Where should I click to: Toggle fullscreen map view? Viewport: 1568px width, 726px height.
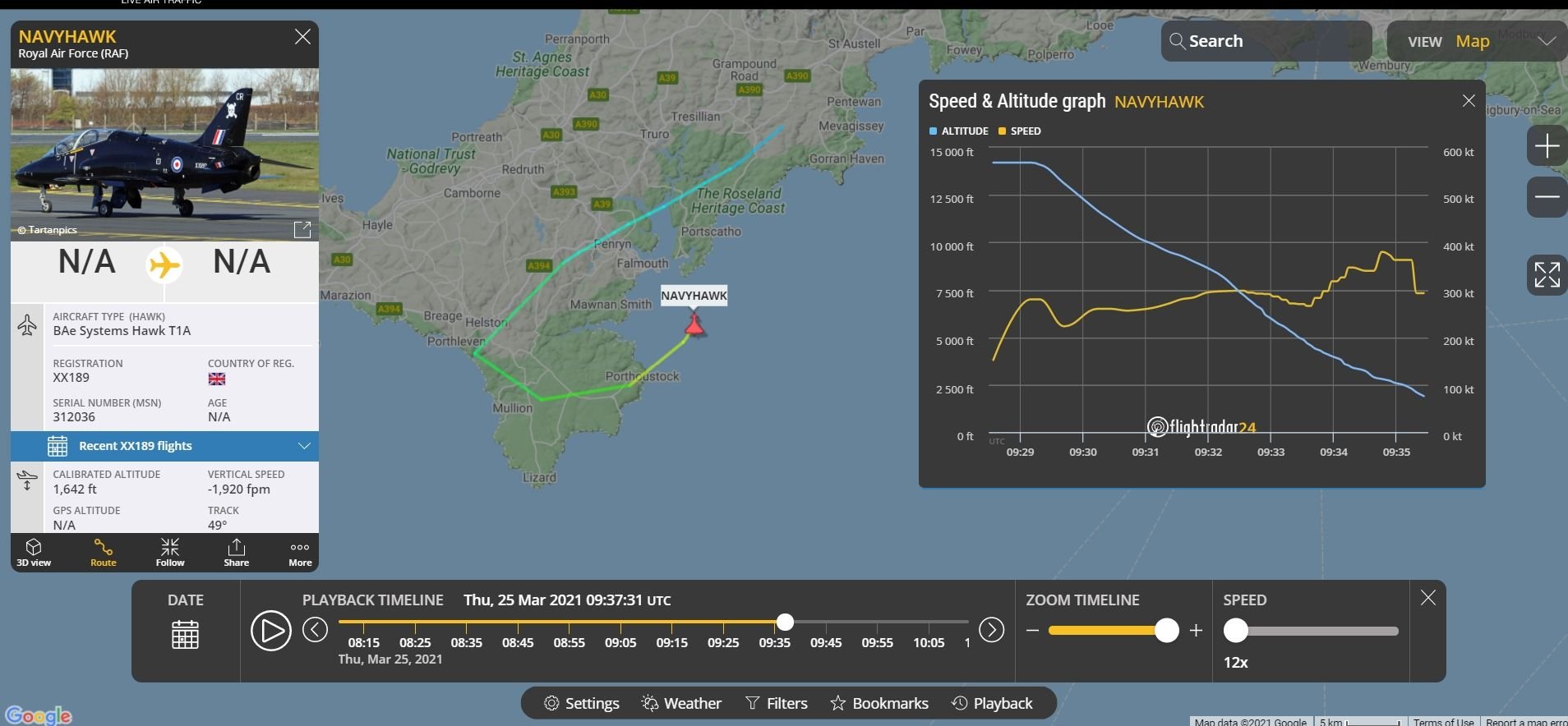tap(1547, 275)
